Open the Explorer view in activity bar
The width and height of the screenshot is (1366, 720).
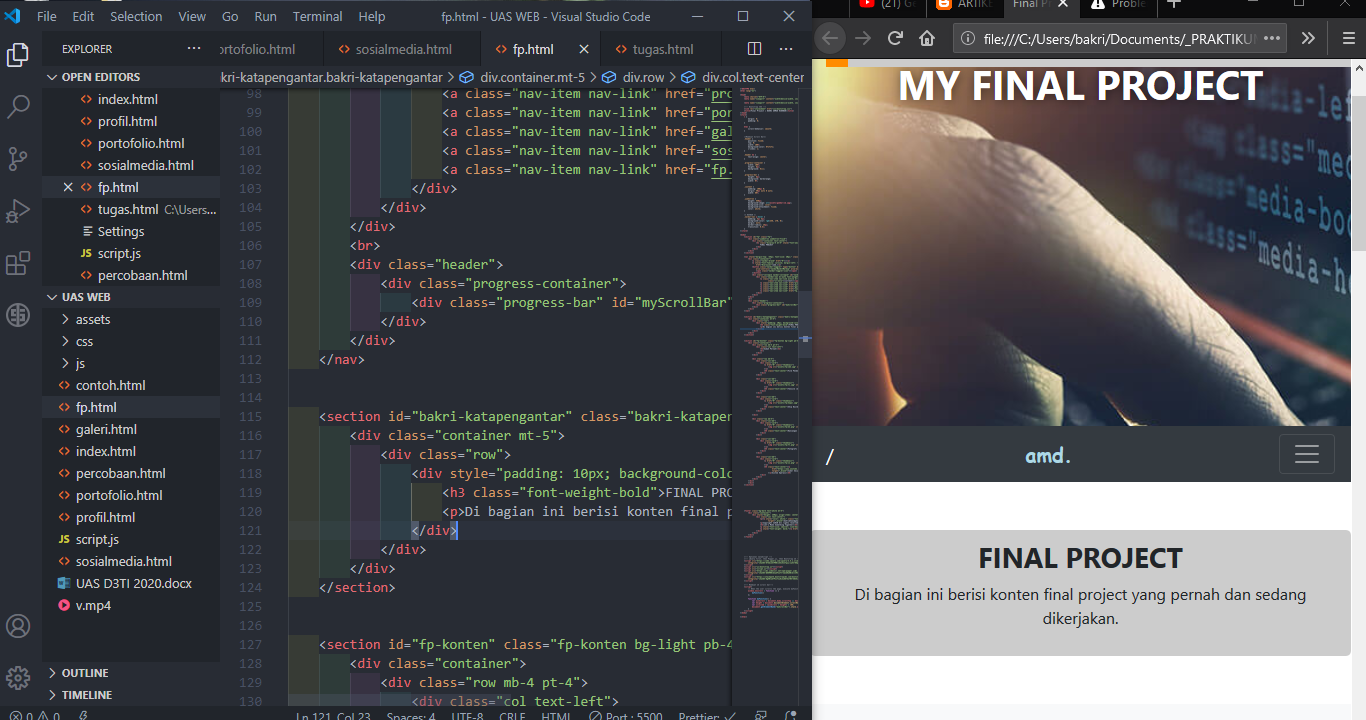point(18,55)
